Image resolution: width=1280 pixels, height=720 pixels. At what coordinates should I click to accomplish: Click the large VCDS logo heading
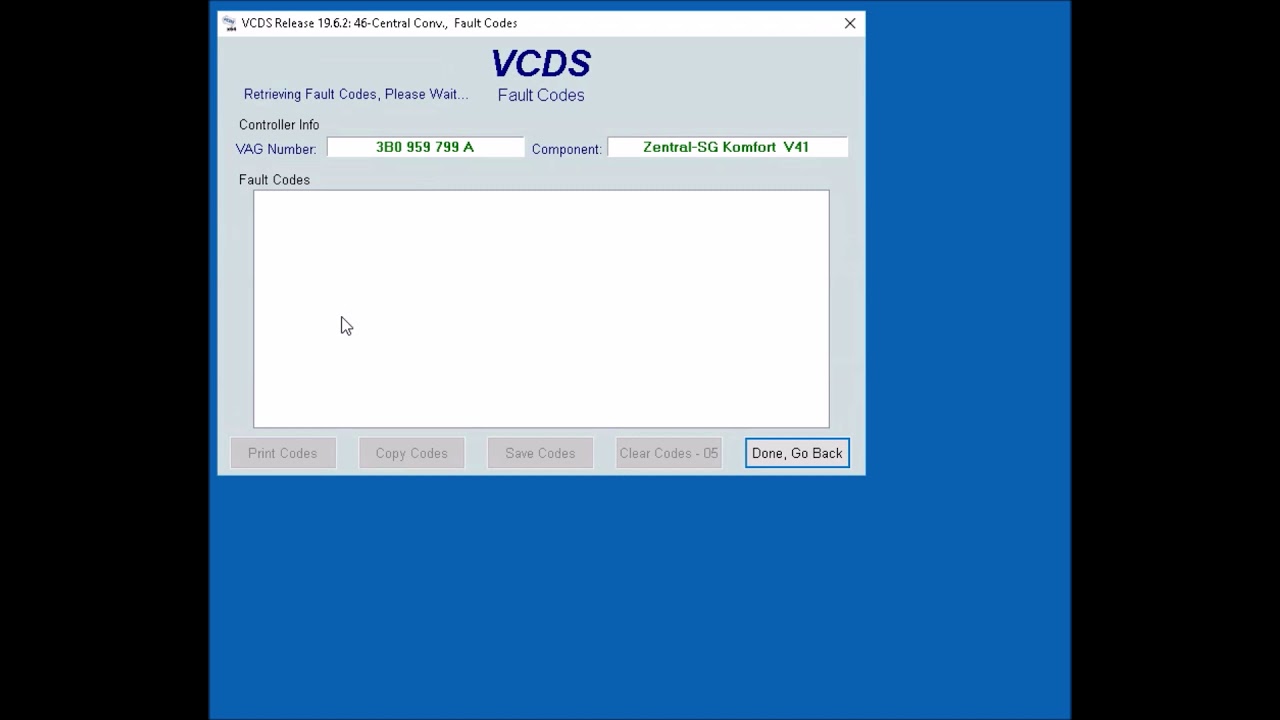click(x=541, y=64)
